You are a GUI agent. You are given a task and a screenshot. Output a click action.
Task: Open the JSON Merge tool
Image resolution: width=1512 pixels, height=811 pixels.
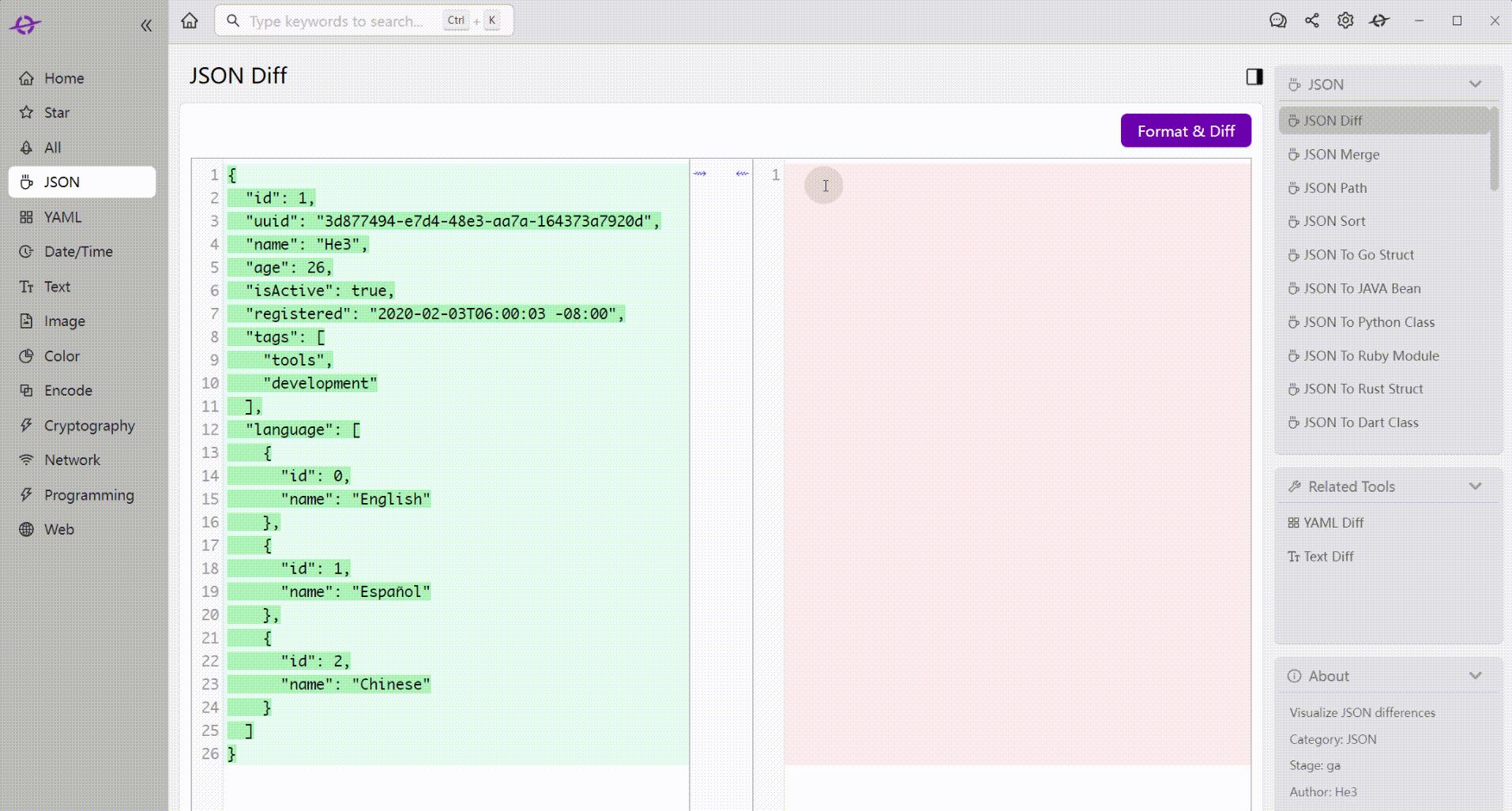[x=1384, y=155]
